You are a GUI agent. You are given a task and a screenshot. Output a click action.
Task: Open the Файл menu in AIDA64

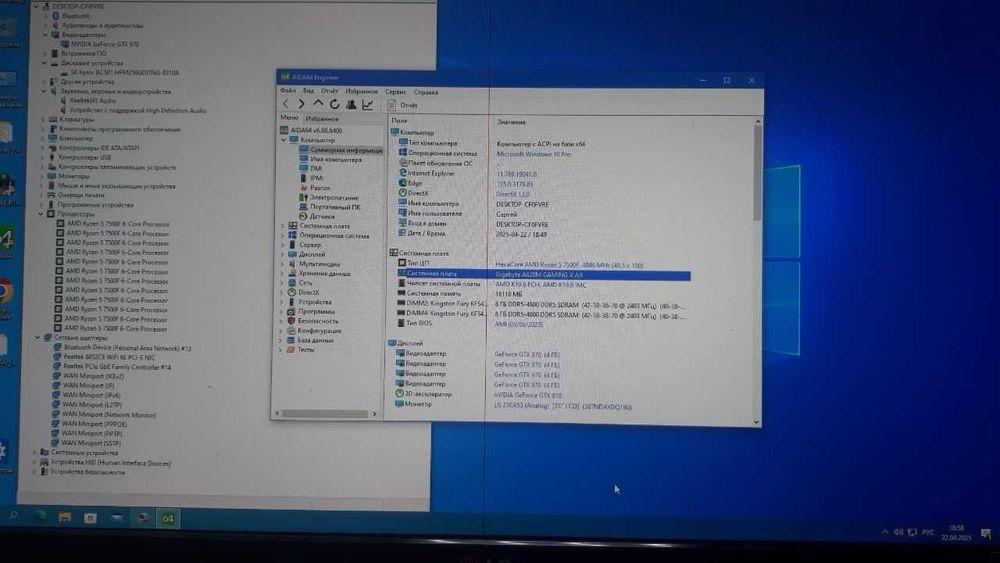pos(288,91)
